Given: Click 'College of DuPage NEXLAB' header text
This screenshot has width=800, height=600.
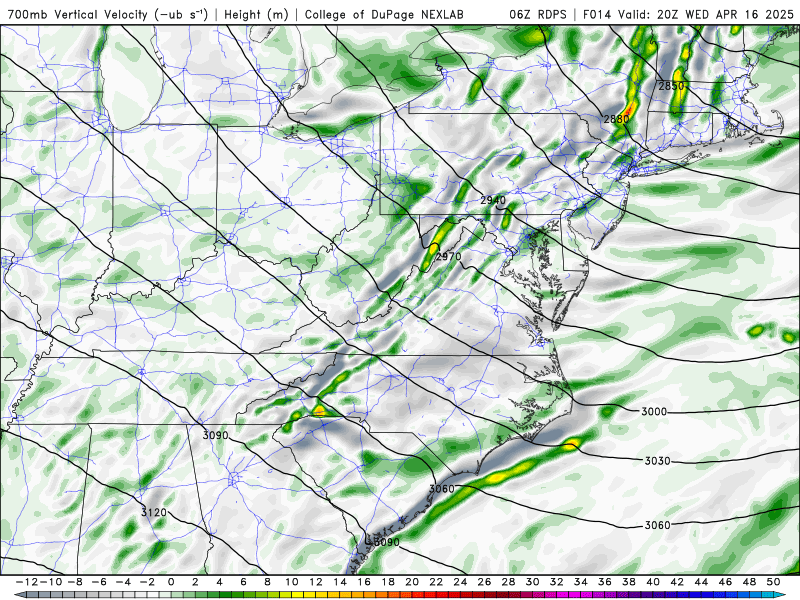Looking at the screenshot, I should 384,15.
